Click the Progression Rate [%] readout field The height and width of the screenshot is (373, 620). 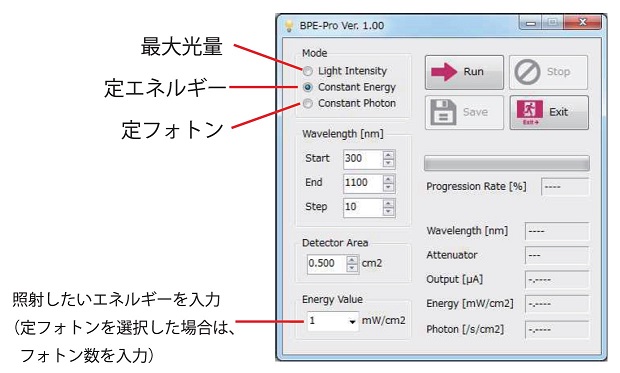click(x=565, y=187)
